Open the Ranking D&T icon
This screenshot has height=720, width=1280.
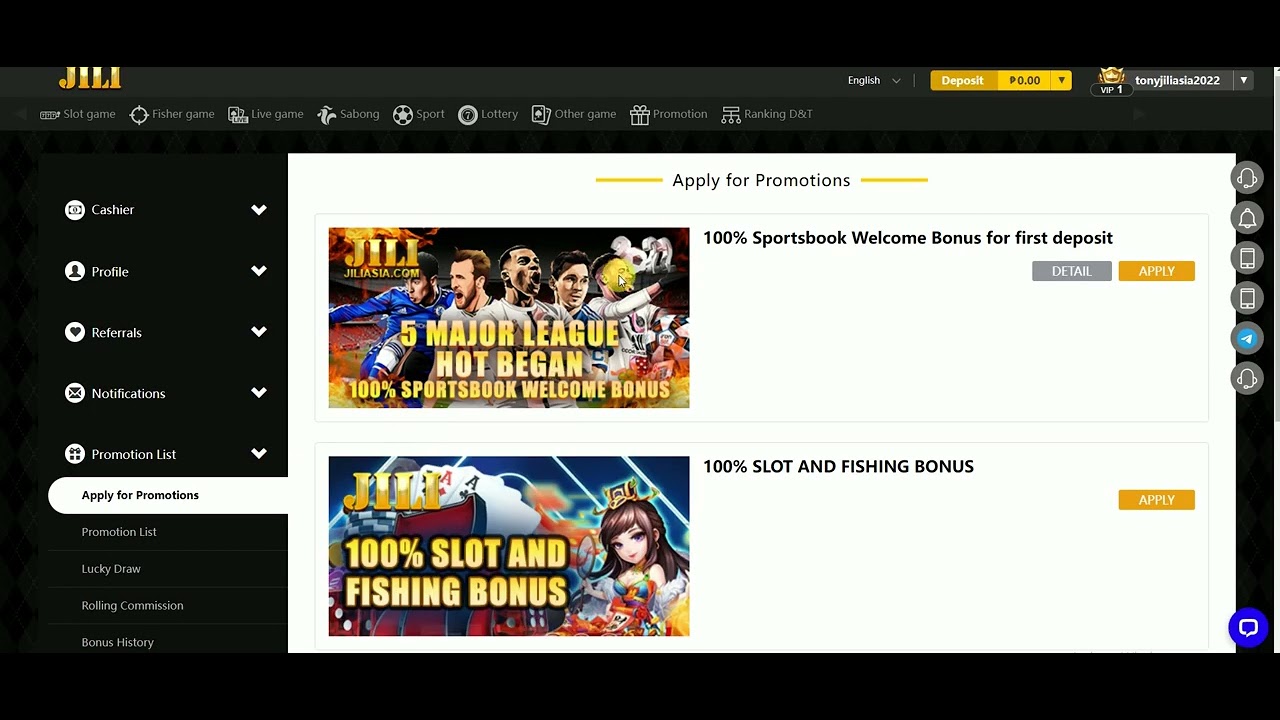(731, 115)
